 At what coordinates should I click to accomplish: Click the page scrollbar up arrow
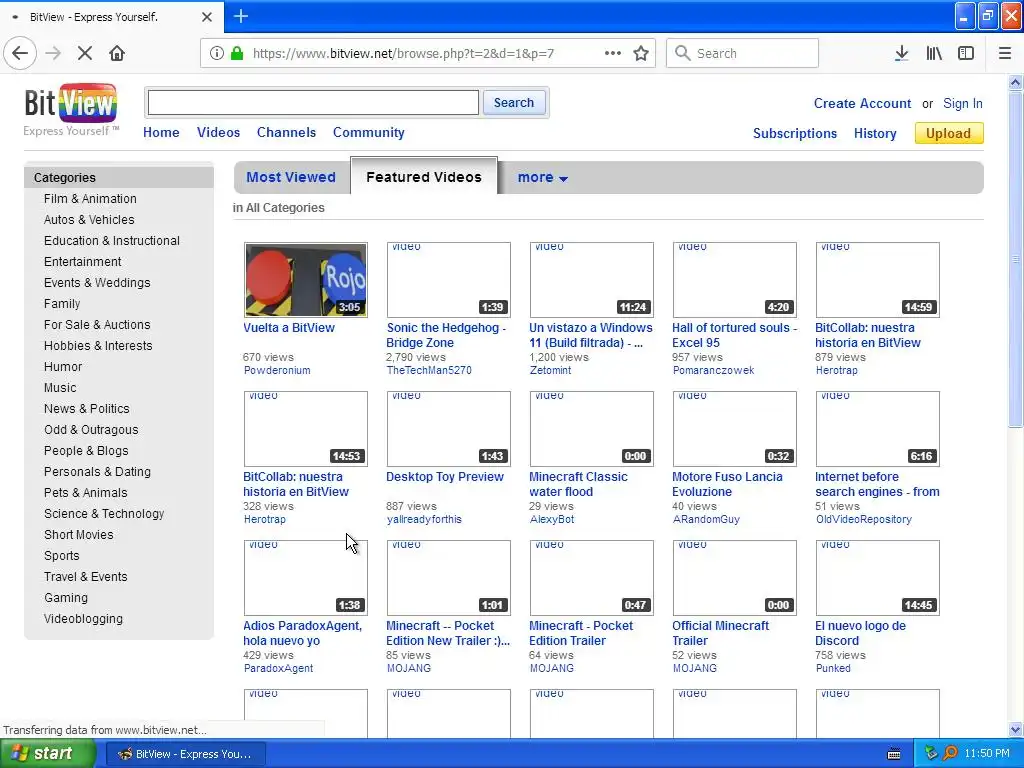tap(1016, 82)
